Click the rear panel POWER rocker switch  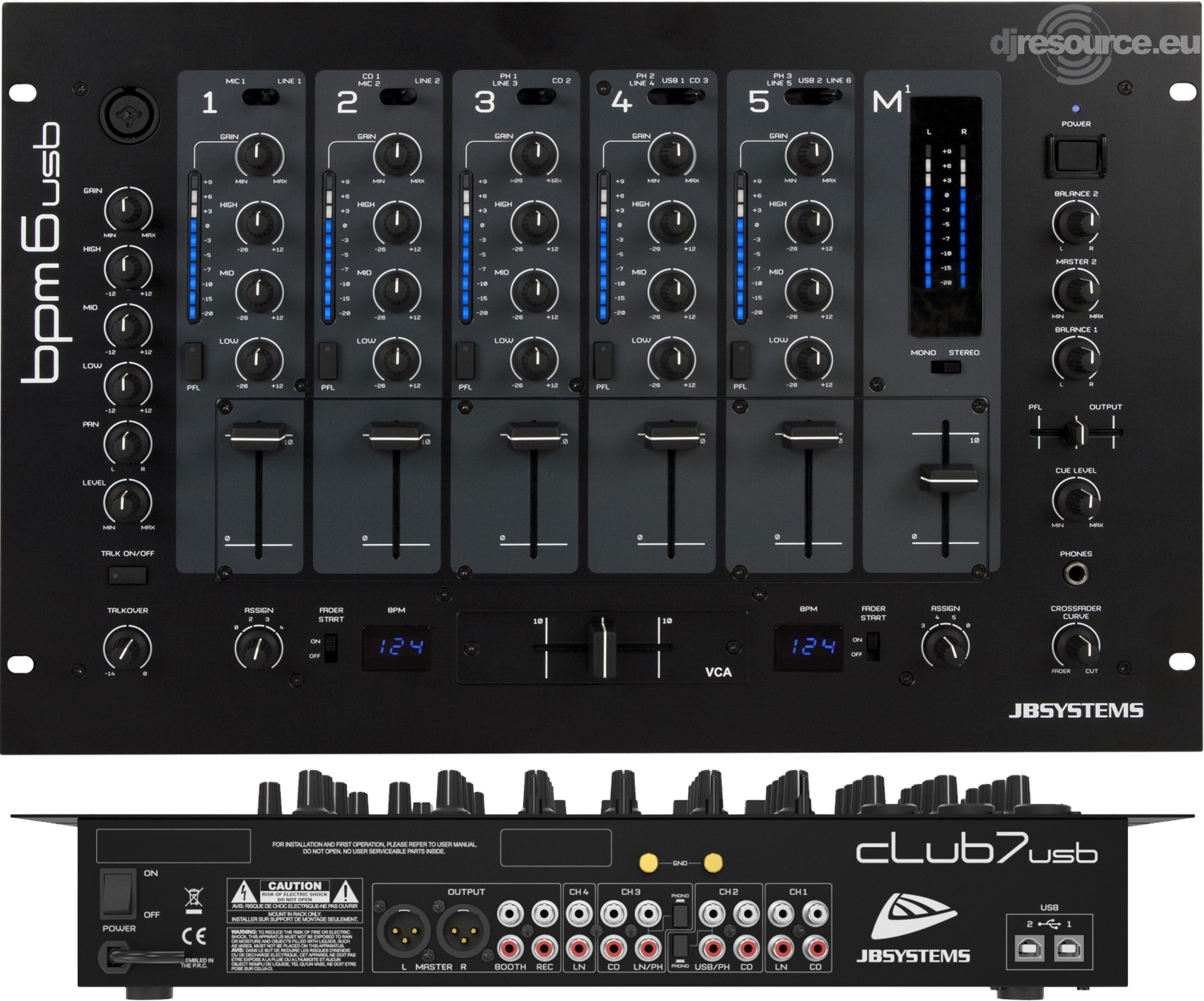coord(118,894)
